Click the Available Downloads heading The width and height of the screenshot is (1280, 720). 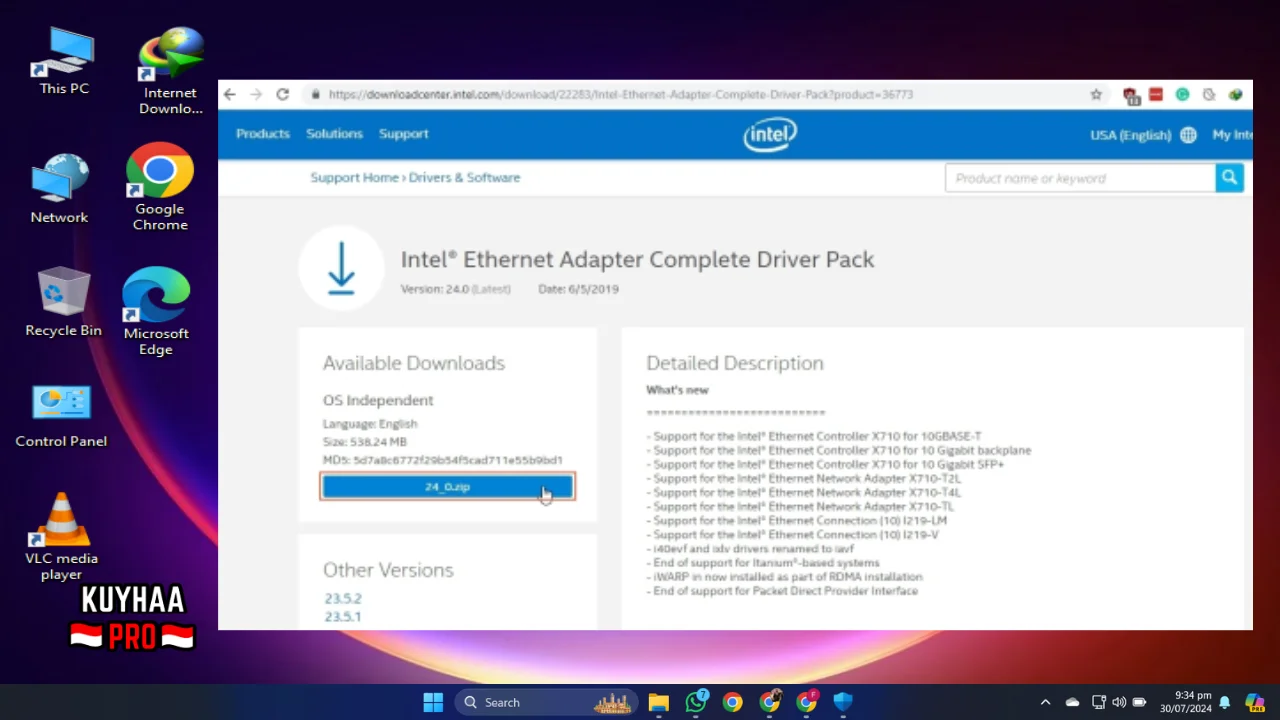click(x=413, y=363)
